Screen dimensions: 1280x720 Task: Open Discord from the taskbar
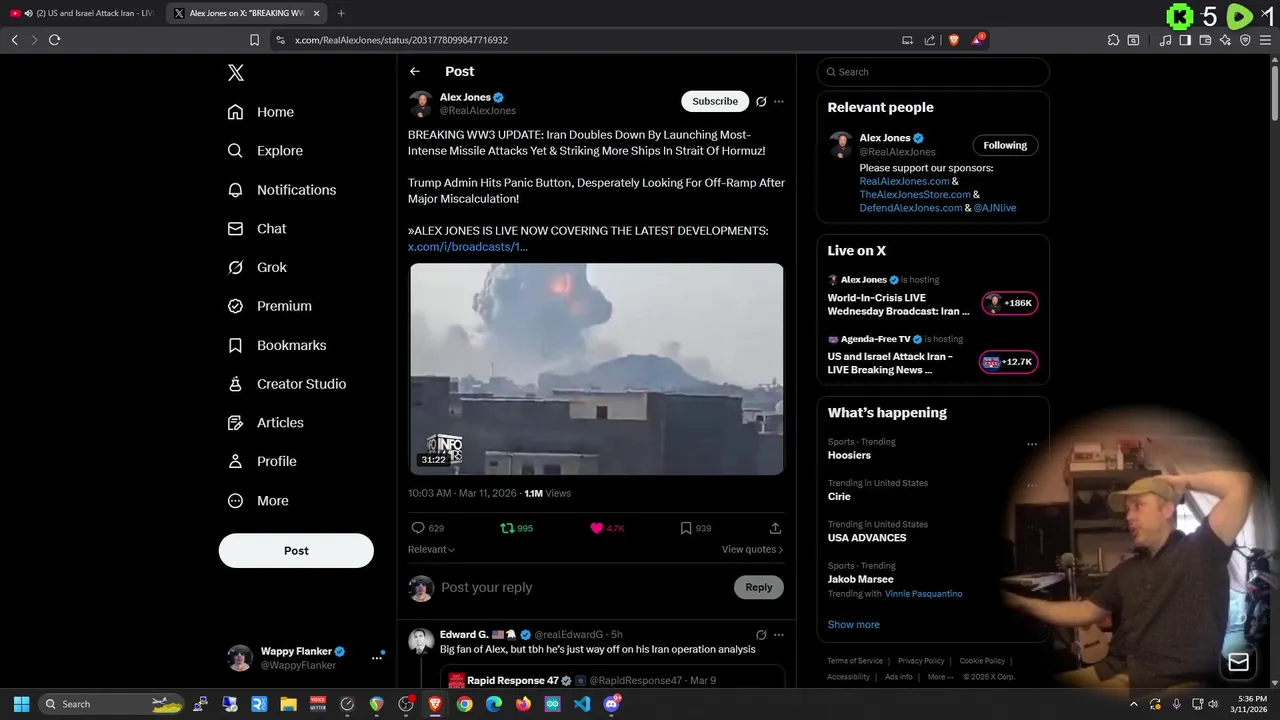612,704
